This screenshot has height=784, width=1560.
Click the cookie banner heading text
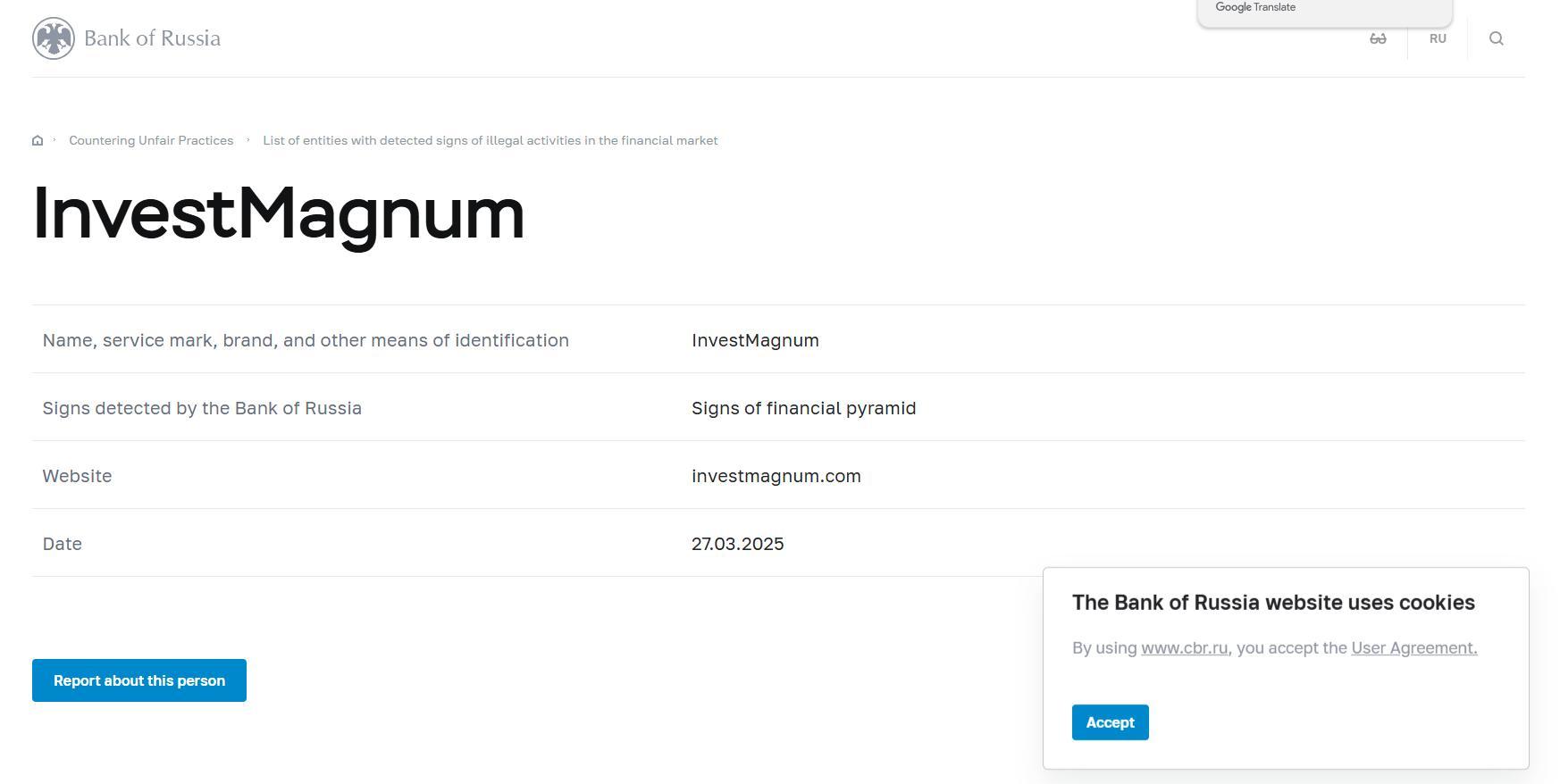pos(1273,603)
